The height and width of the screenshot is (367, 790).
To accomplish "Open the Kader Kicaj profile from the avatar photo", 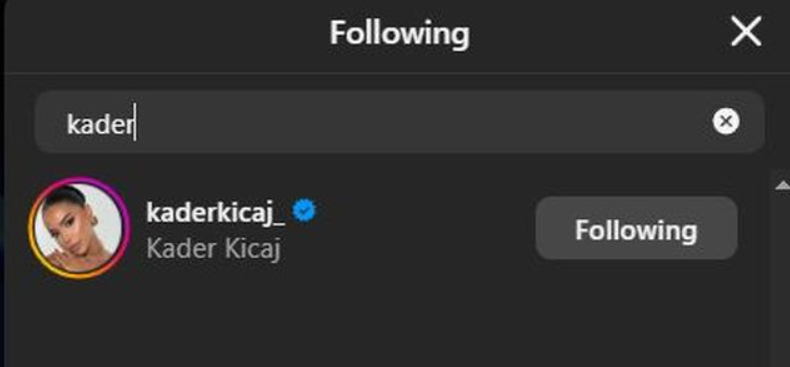I will (79, 227).
